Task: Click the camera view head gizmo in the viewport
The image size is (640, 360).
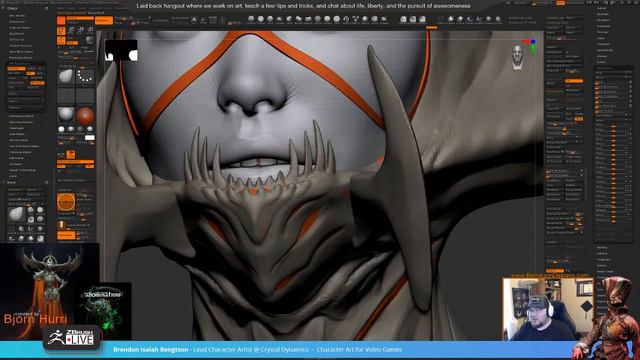Action: 518,57
